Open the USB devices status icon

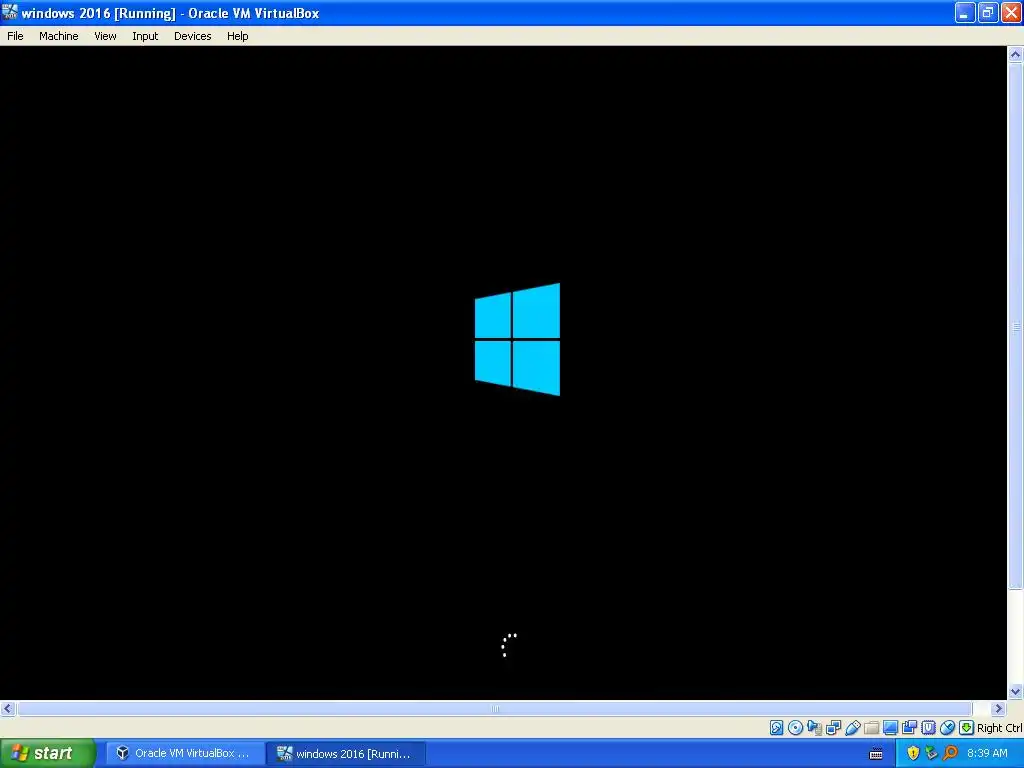[x=852, y=728]
